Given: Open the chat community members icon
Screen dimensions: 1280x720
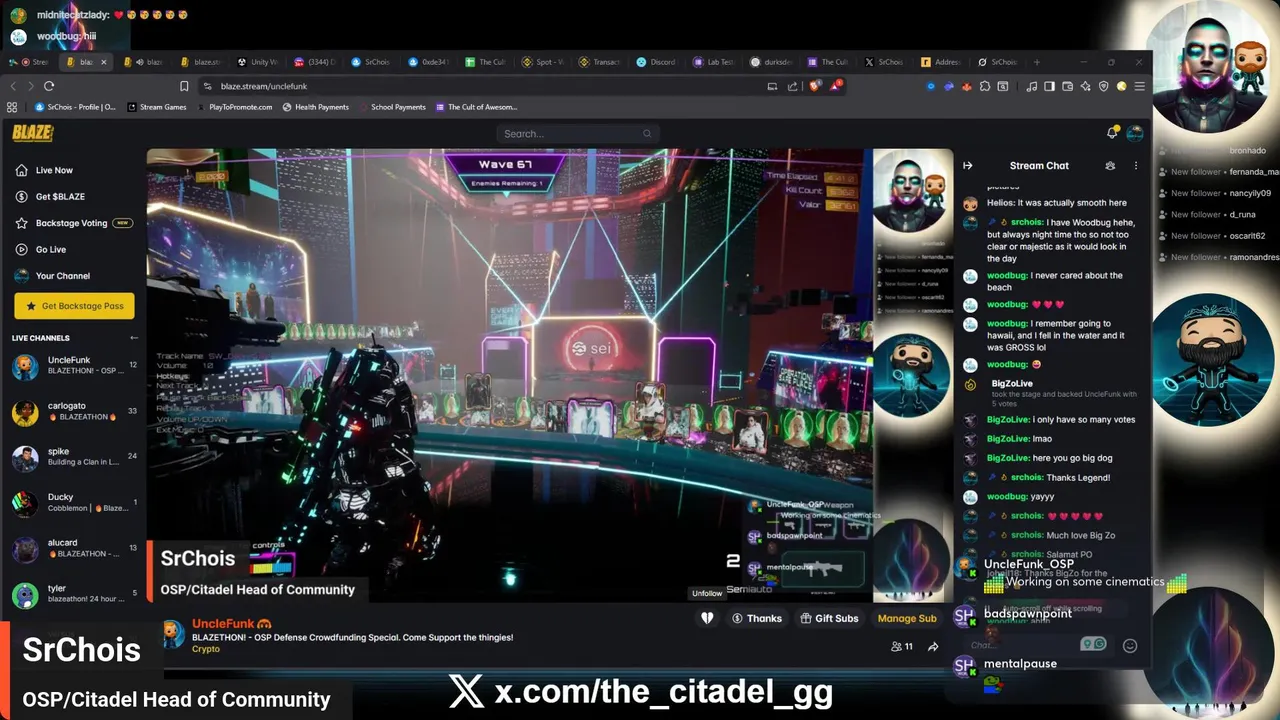Looking at the screenshot, I should (1110, 166).
